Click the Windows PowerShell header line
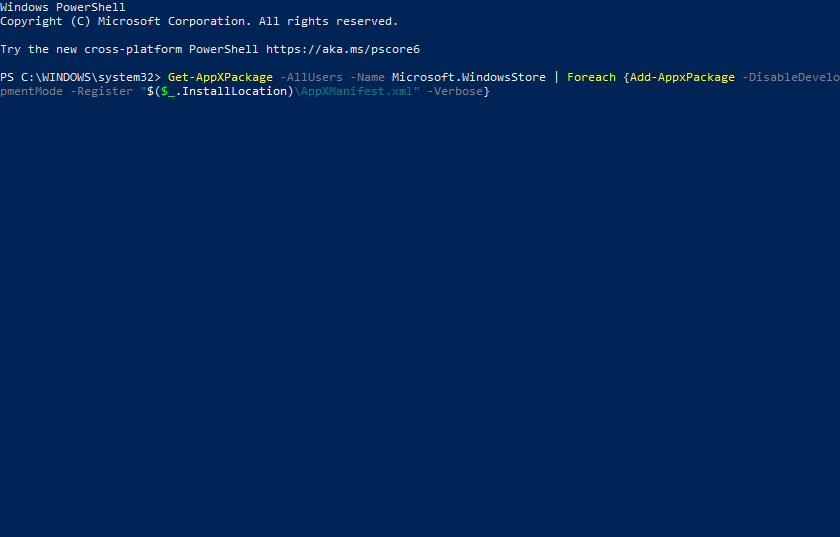 coord(62,7)
